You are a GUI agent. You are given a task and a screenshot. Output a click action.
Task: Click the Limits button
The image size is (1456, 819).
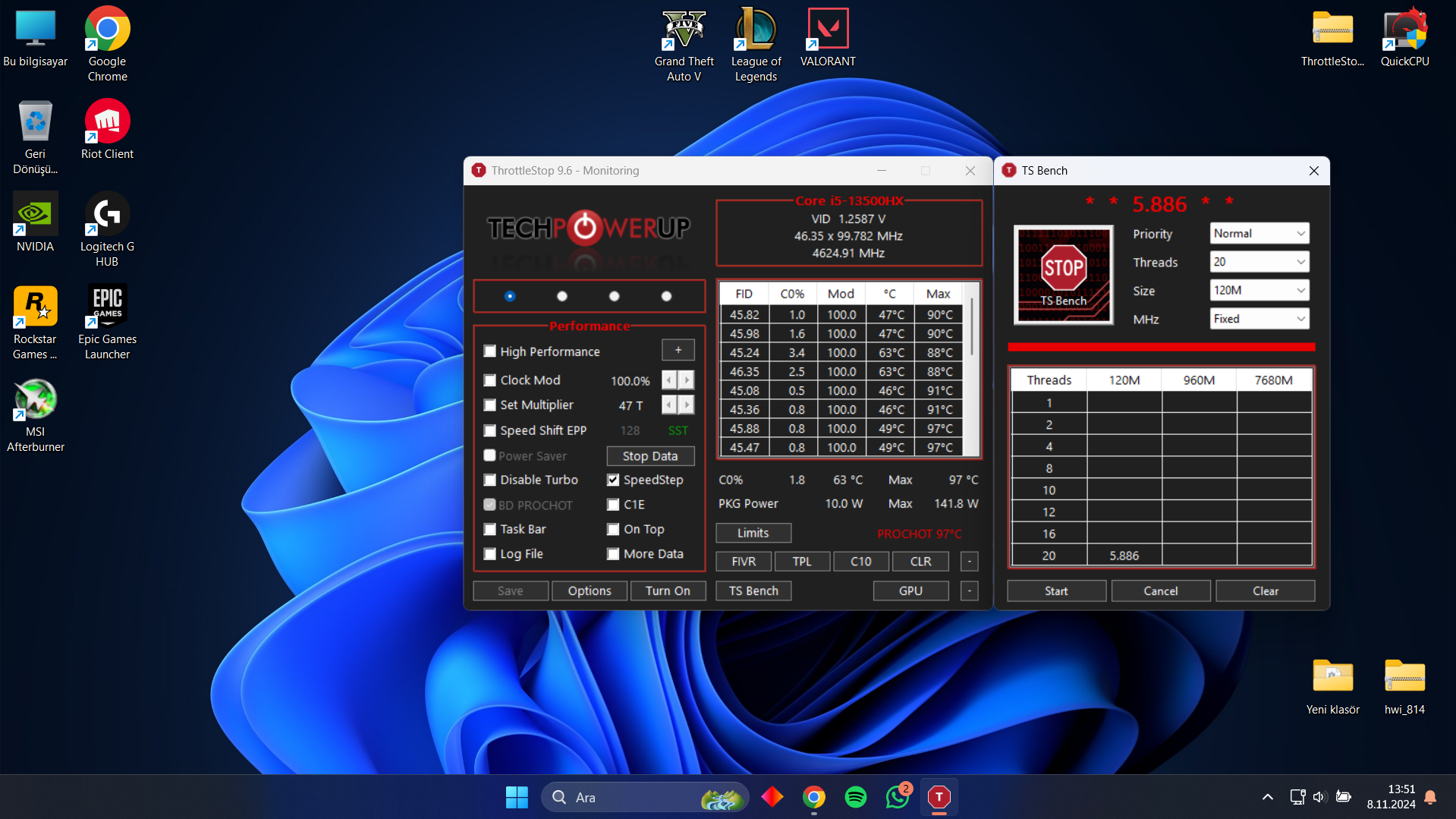pos(753,533)
